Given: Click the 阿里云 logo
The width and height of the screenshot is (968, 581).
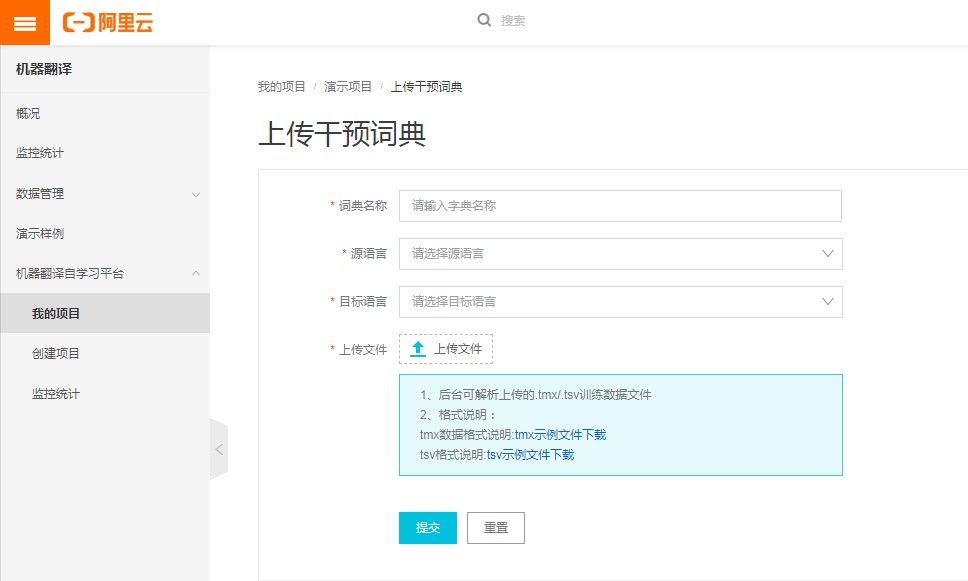Looking at the screenshot, I should point(108,23).
